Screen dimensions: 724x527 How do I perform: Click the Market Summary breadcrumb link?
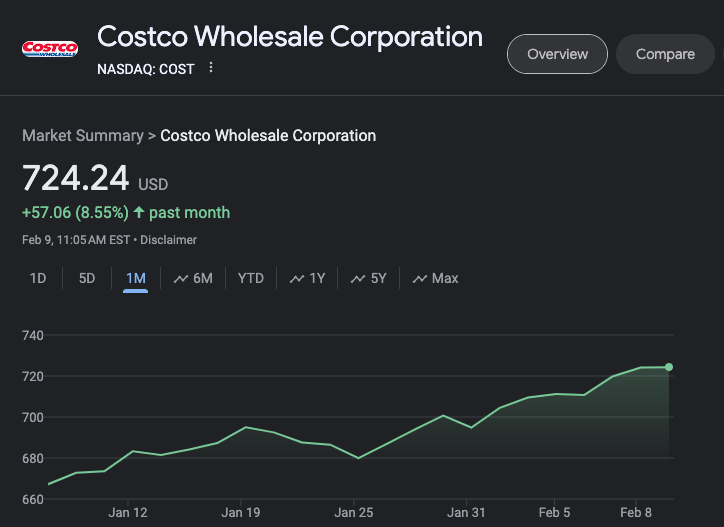point(82,135)
